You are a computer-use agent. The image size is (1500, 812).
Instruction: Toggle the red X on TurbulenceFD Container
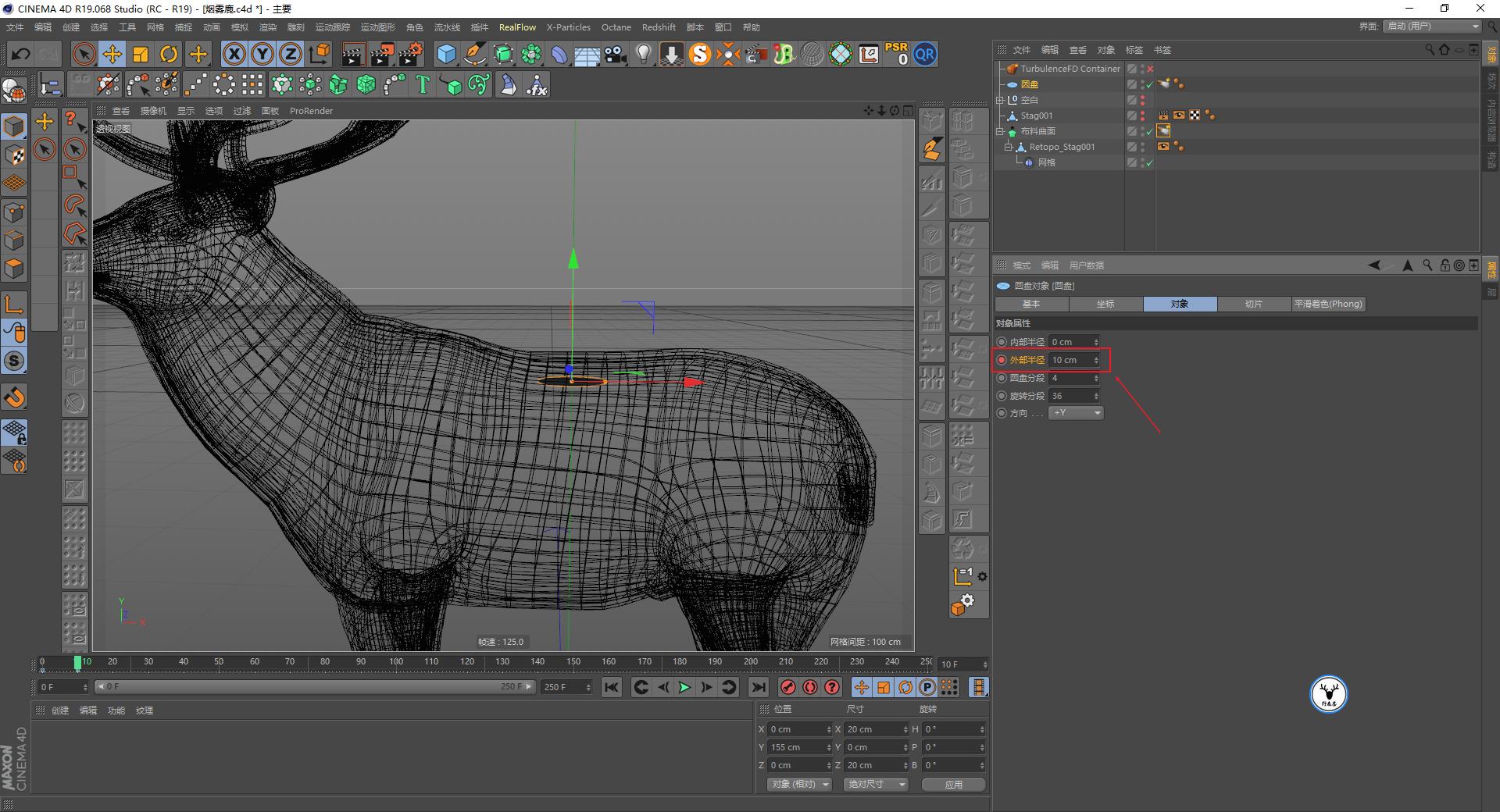pyautogui.click(x=1150, y=69)
